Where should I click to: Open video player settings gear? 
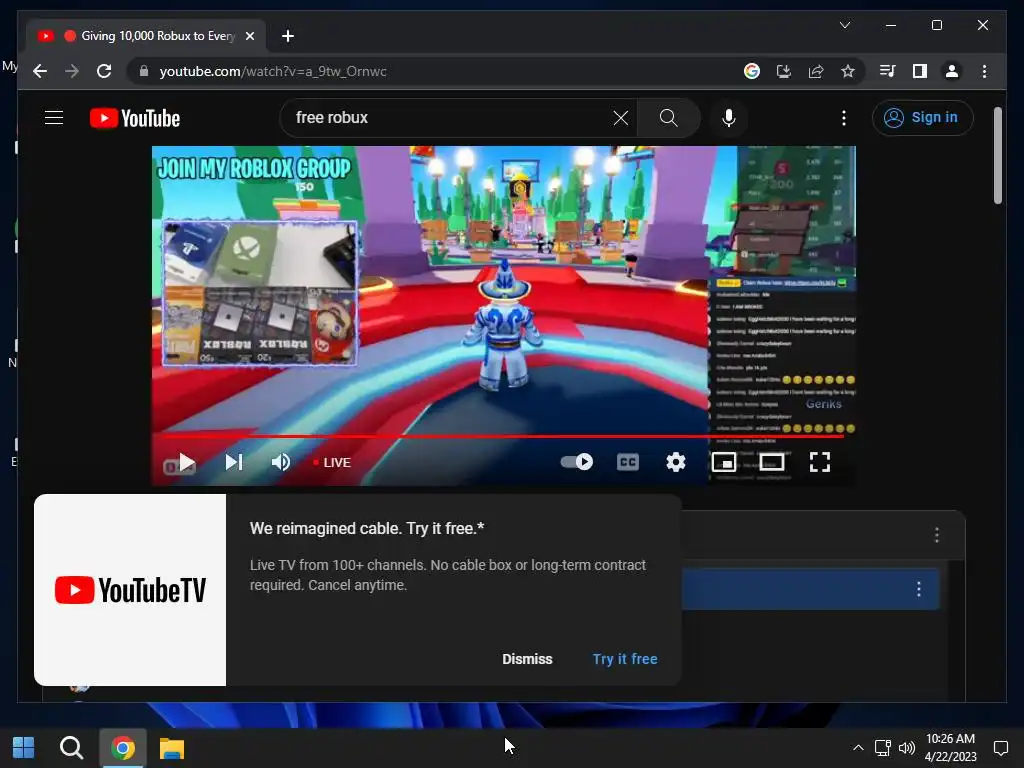coord(676,462)
